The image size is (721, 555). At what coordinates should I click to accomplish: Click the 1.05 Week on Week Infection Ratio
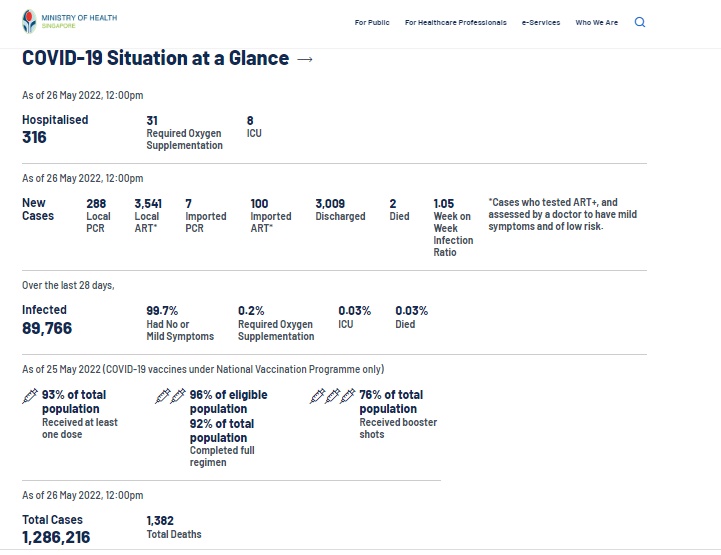click(444, 204)
